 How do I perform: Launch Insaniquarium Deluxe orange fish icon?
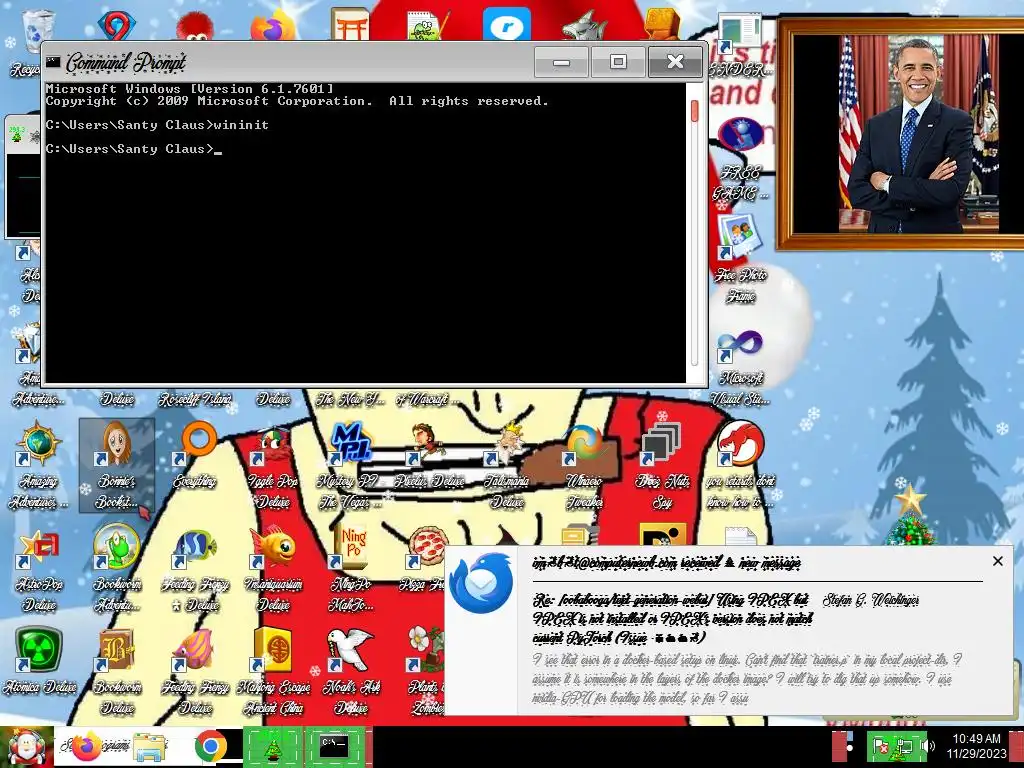click(x=273, y=569)
